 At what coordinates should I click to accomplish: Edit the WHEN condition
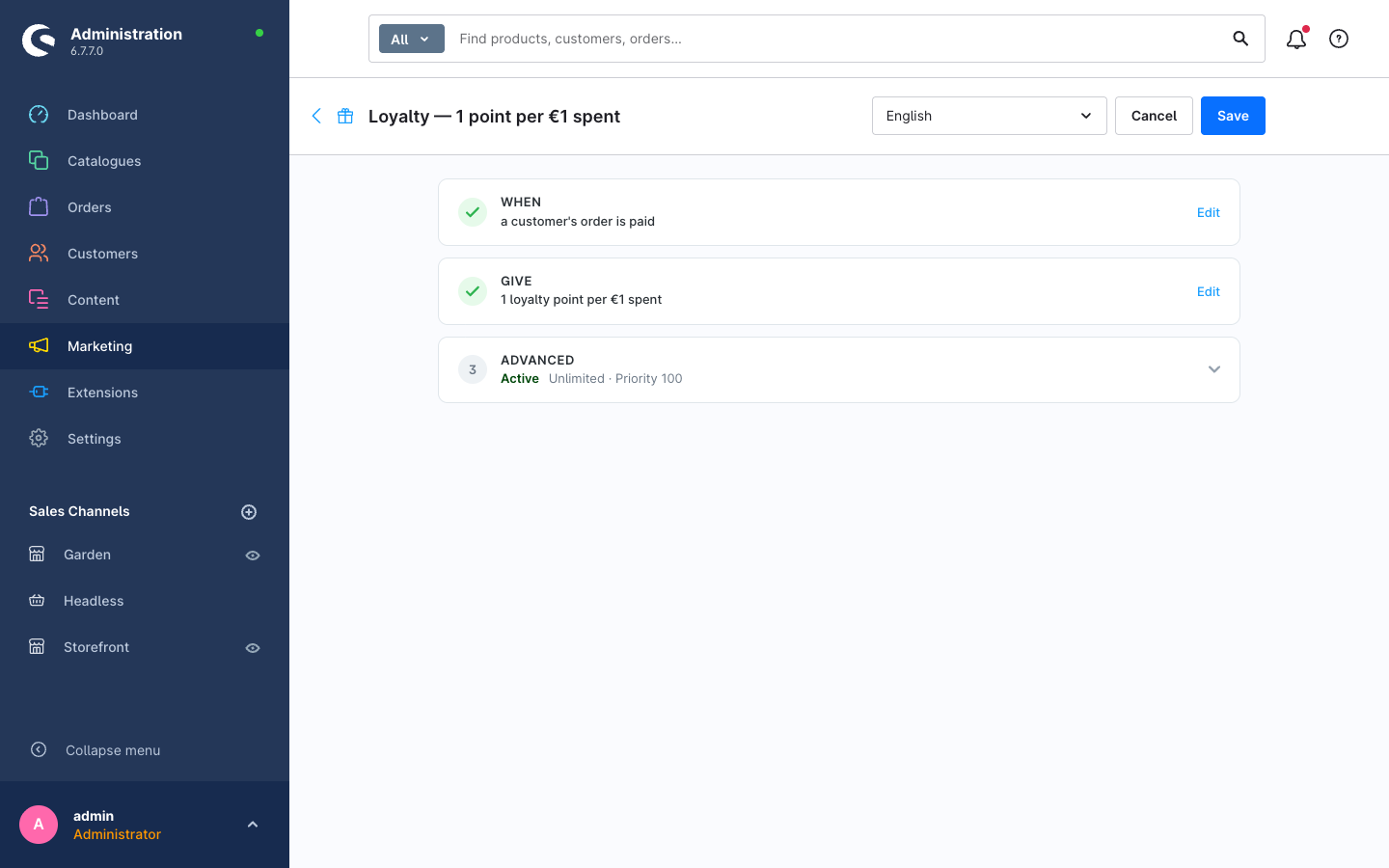tap(1209, 213)
